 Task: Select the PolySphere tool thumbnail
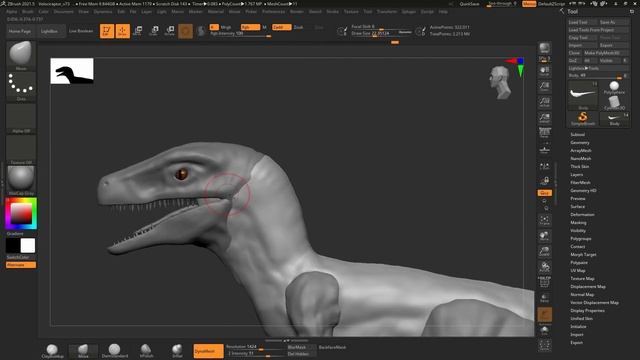614,88
